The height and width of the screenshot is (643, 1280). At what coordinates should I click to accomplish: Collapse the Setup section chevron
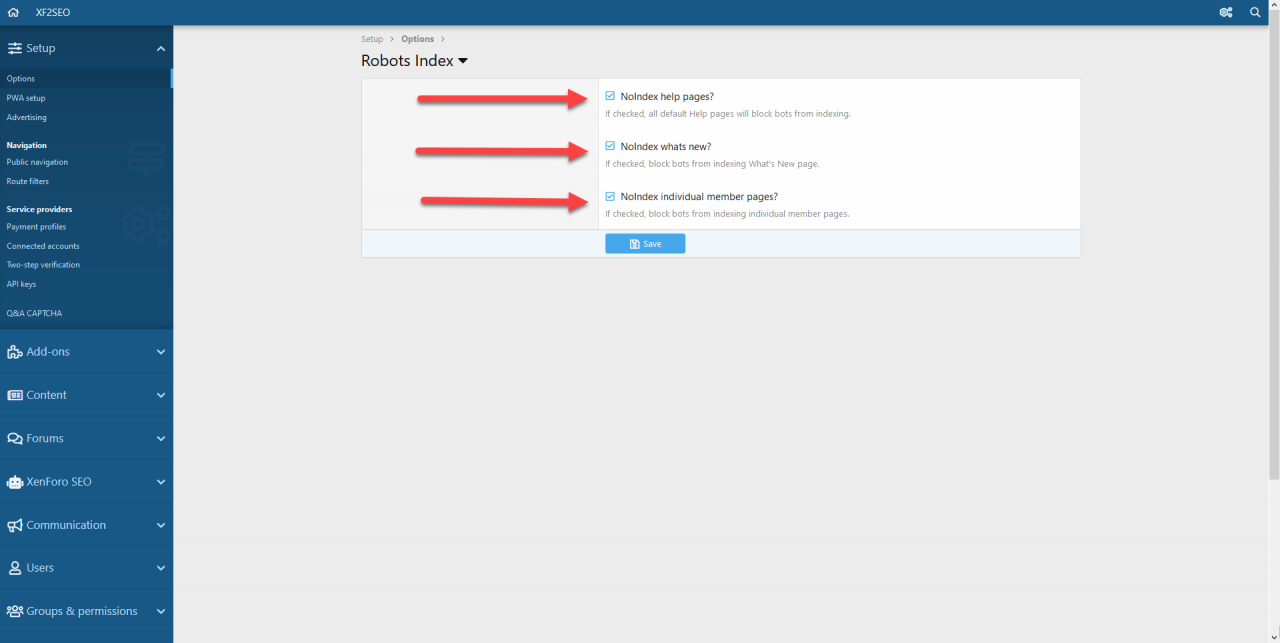(161, 48)
